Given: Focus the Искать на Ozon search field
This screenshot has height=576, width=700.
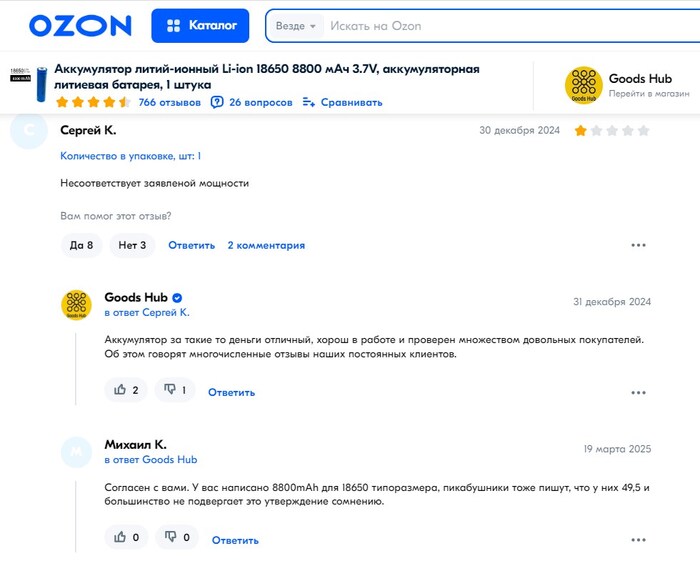Looking at the screenshot, I should tap(513, 26).
